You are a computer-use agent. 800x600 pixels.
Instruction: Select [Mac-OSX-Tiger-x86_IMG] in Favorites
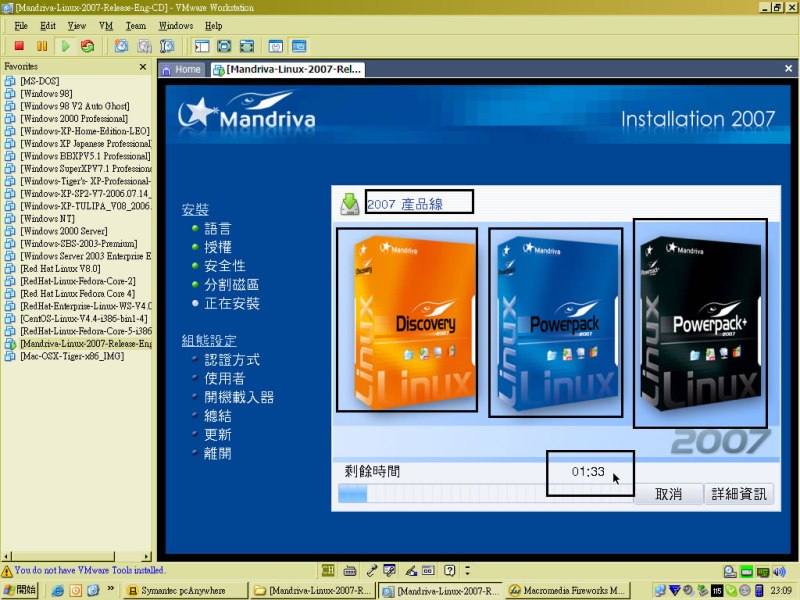pyautogui.click(x=72, y=356)
